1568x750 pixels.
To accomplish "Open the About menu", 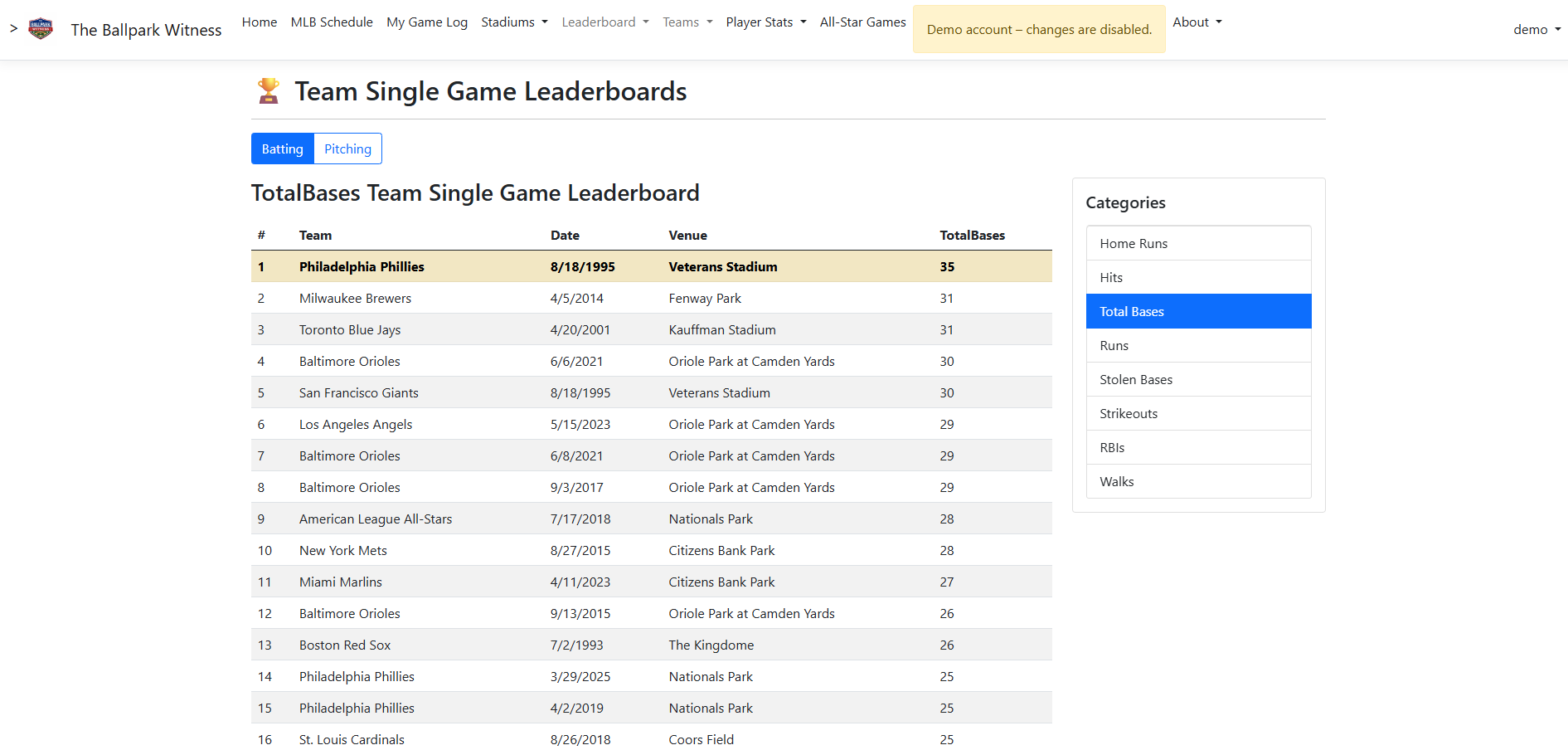I will pos(1197,22).
